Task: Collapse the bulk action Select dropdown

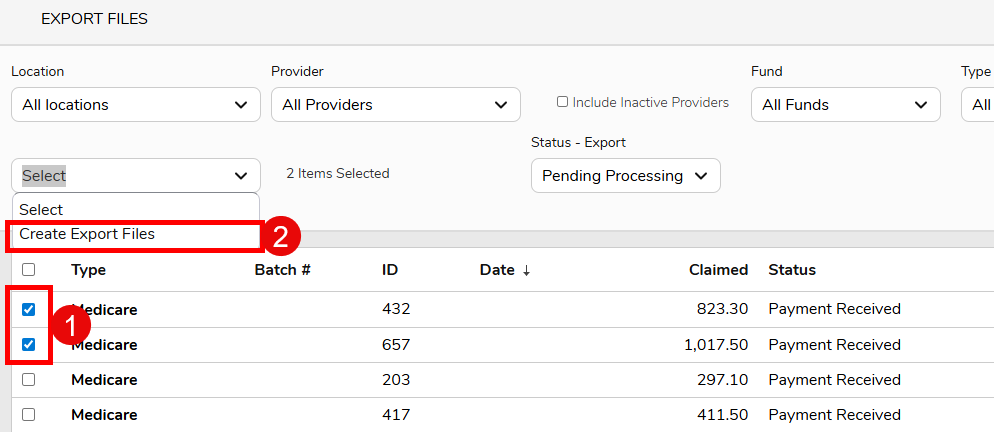Action: pyautogui.click(x=135, y=176)
